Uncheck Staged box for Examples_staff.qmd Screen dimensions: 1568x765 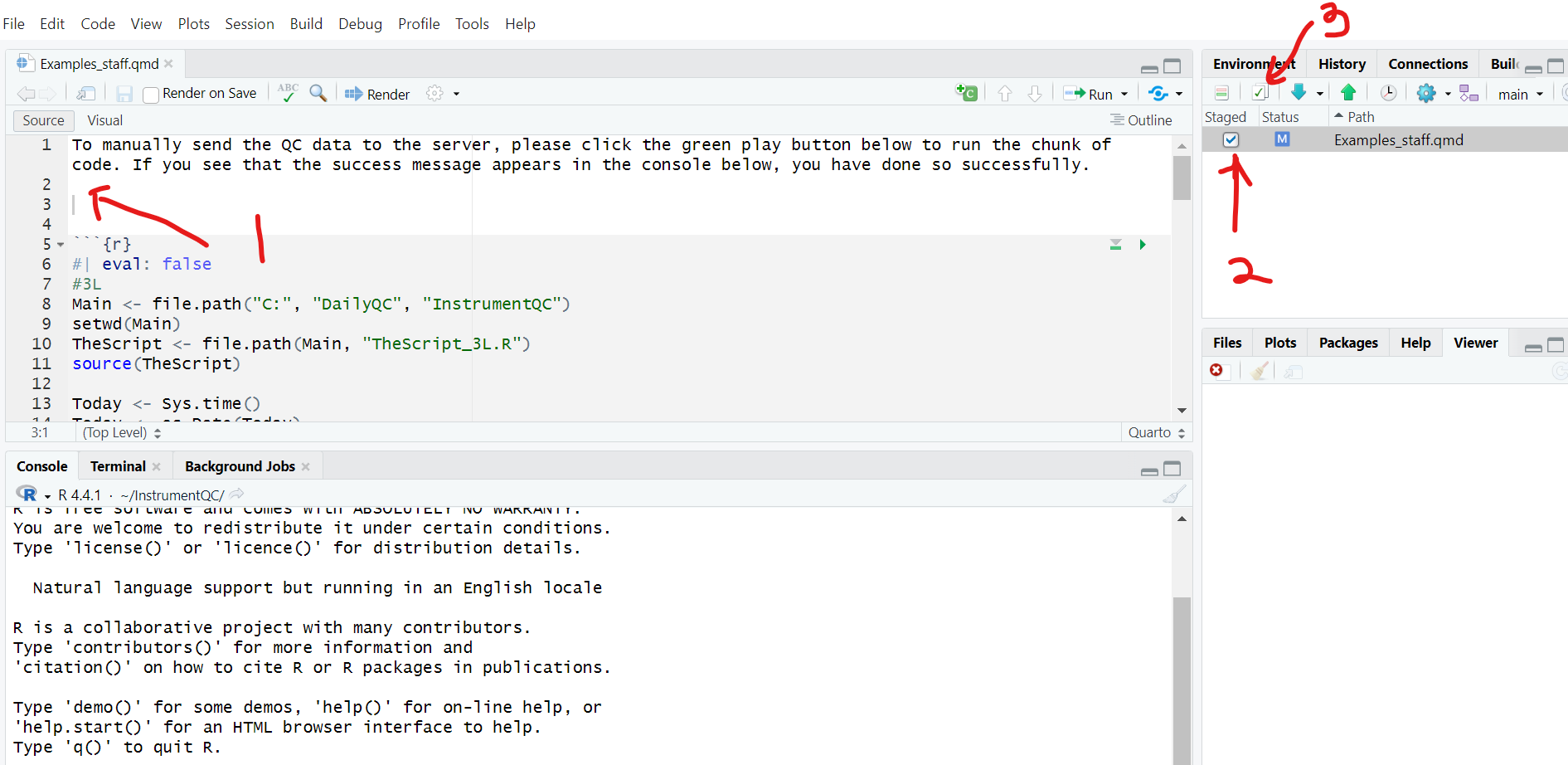click(1231, 140)
